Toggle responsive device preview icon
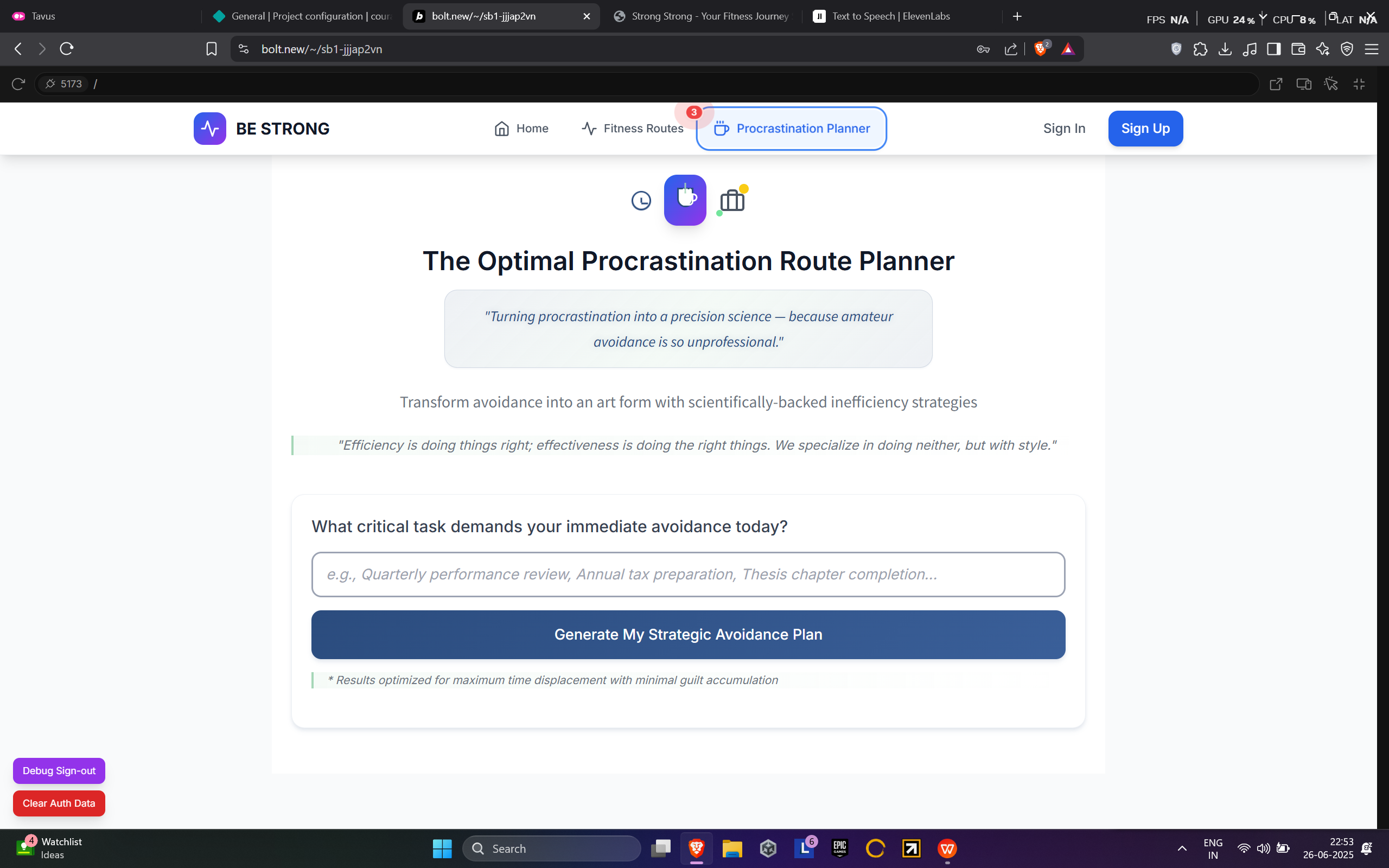Screen dimensions: 1389x868 coord(1303,84)
